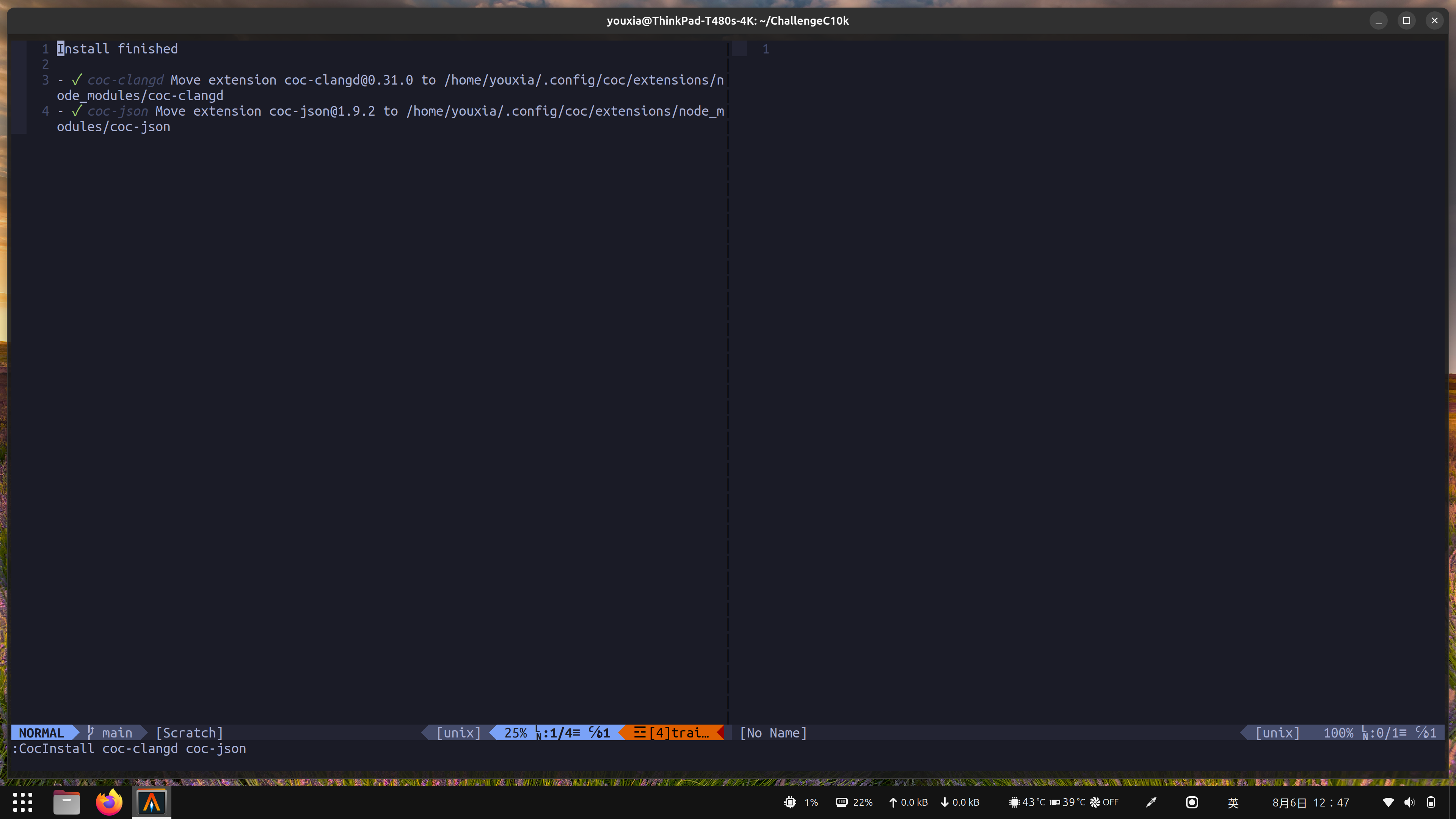Click the 25% scroll position segment
Viewport: 1456px width, 819px height.
coord(516,733)
